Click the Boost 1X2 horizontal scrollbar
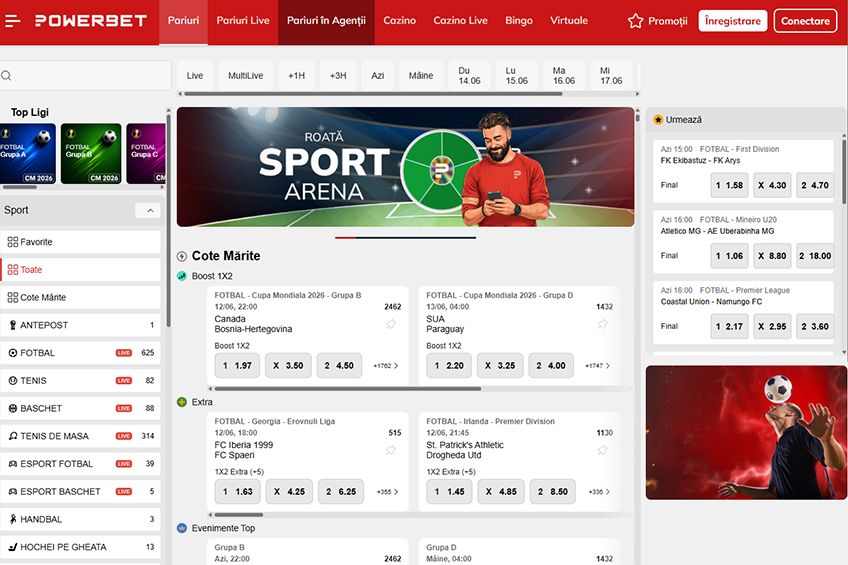The width and height of the screenshot is (848, 565). pos(347,389)
